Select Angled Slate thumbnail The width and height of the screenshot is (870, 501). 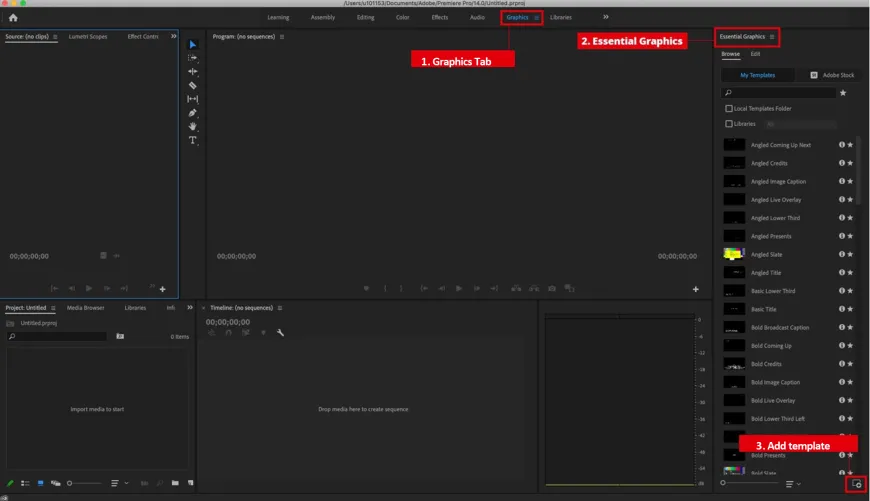coord(734,254)
